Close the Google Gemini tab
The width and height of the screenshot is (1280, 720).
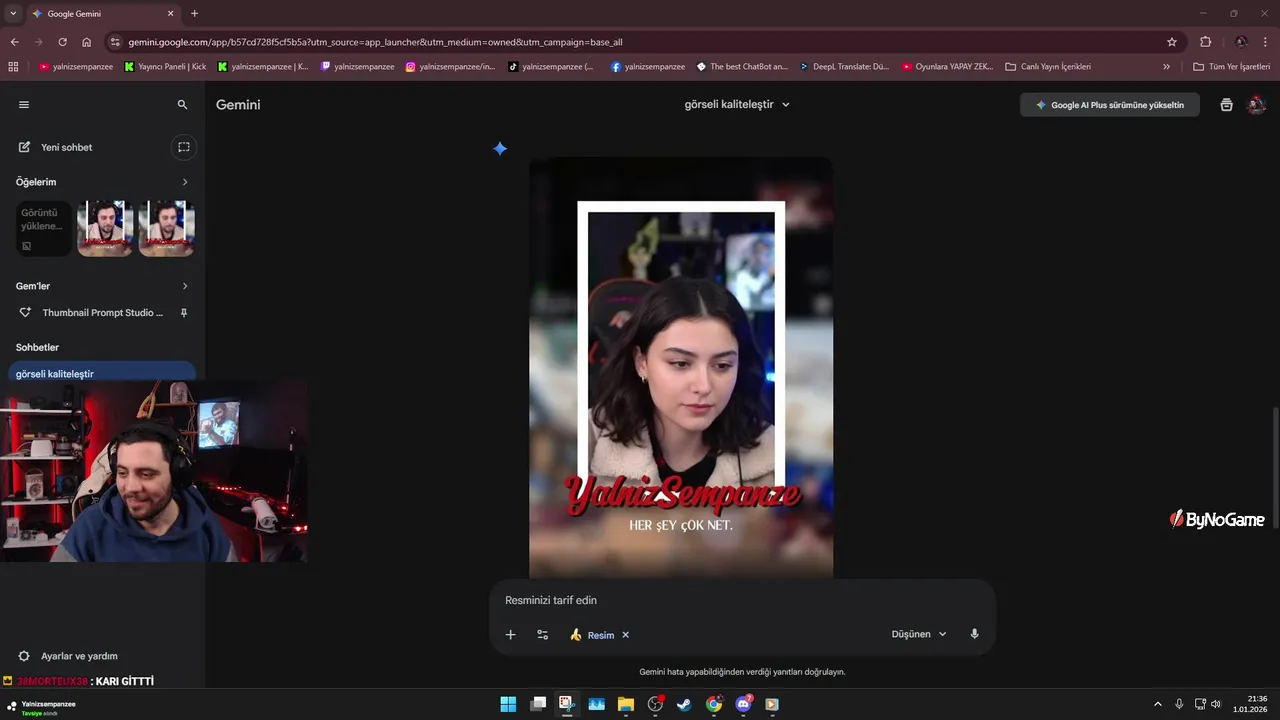pyautogui.click(x=170, y=14)
